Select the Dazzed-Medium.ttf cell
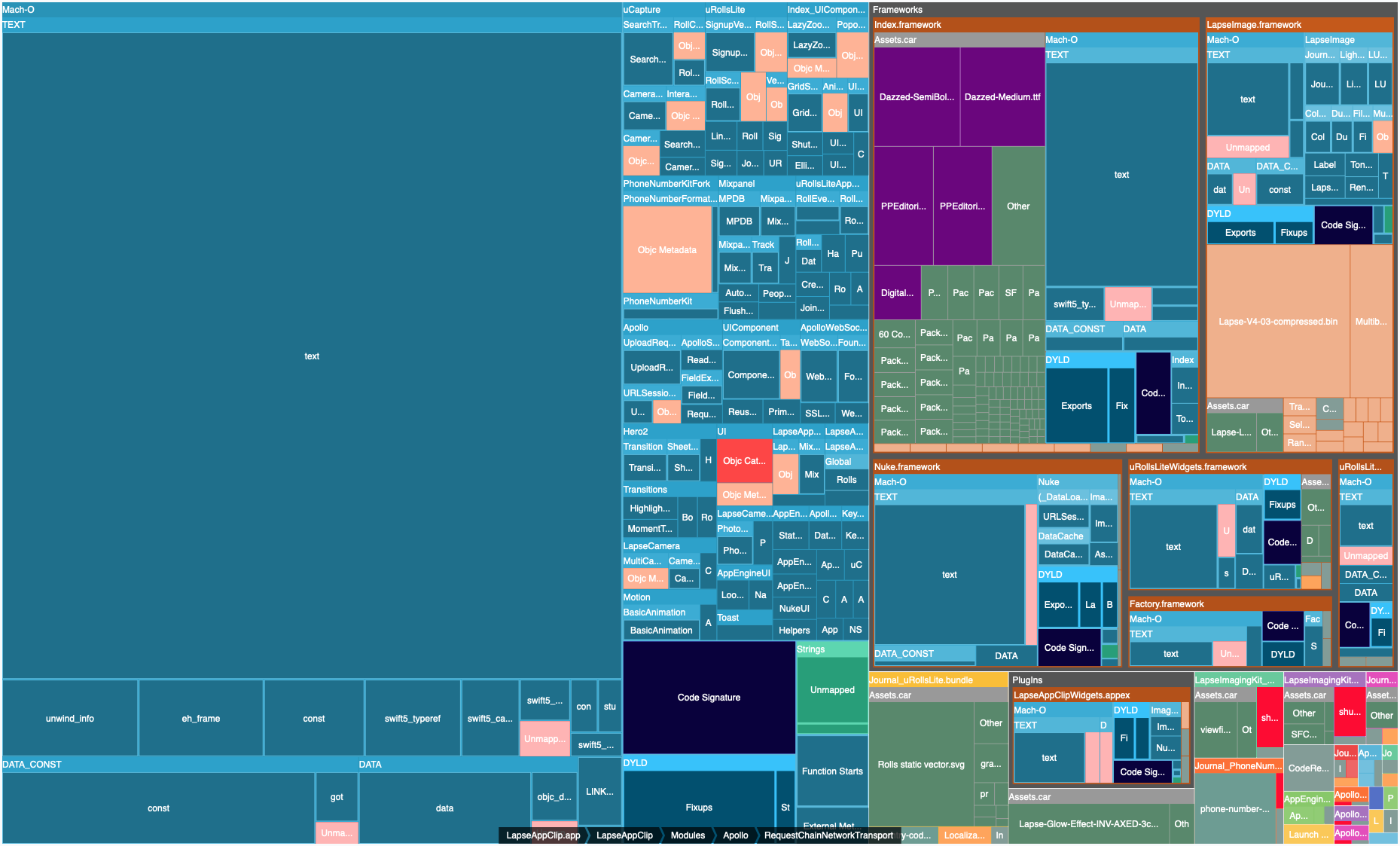 [x=1002, y=96]
